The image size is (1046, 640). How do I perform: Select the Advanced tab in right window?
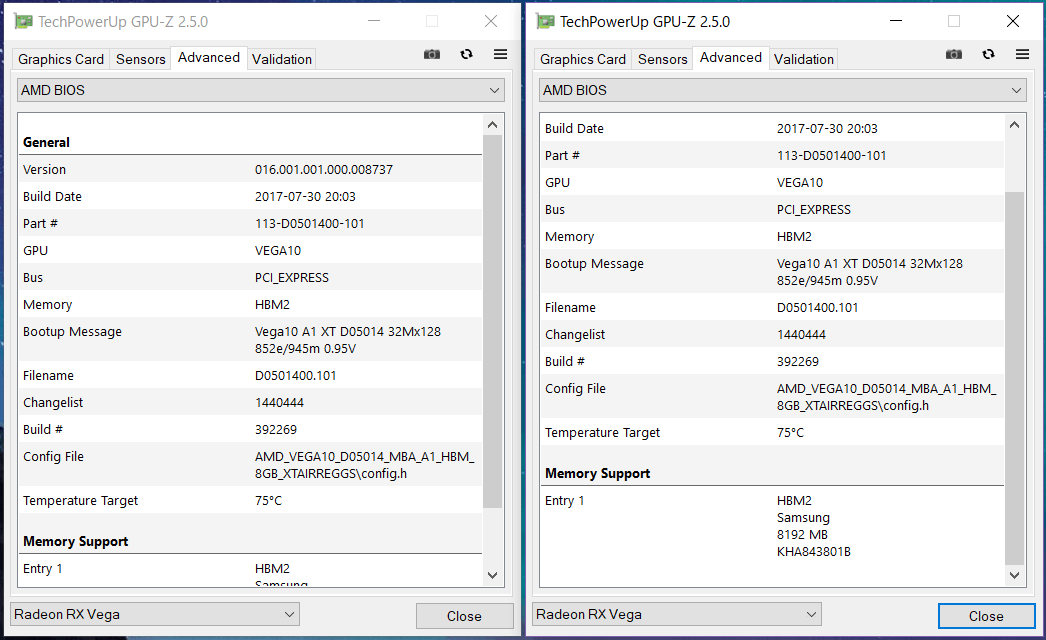point(730,57)
